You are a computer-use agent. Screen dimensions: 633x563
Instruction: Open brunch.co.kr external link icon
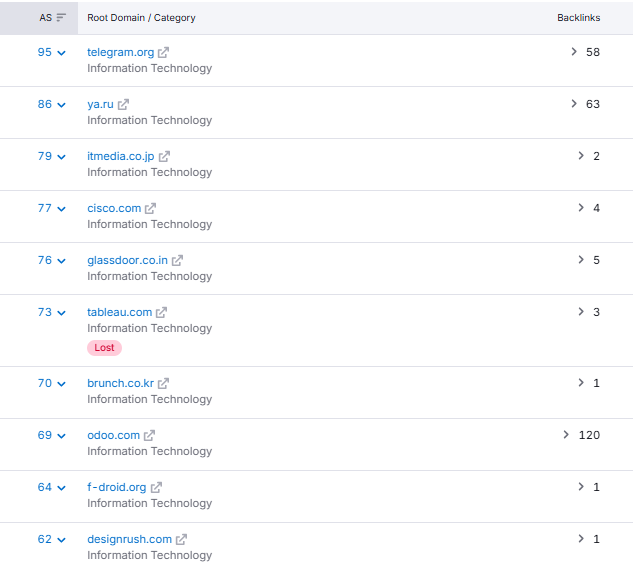(163, 383)
